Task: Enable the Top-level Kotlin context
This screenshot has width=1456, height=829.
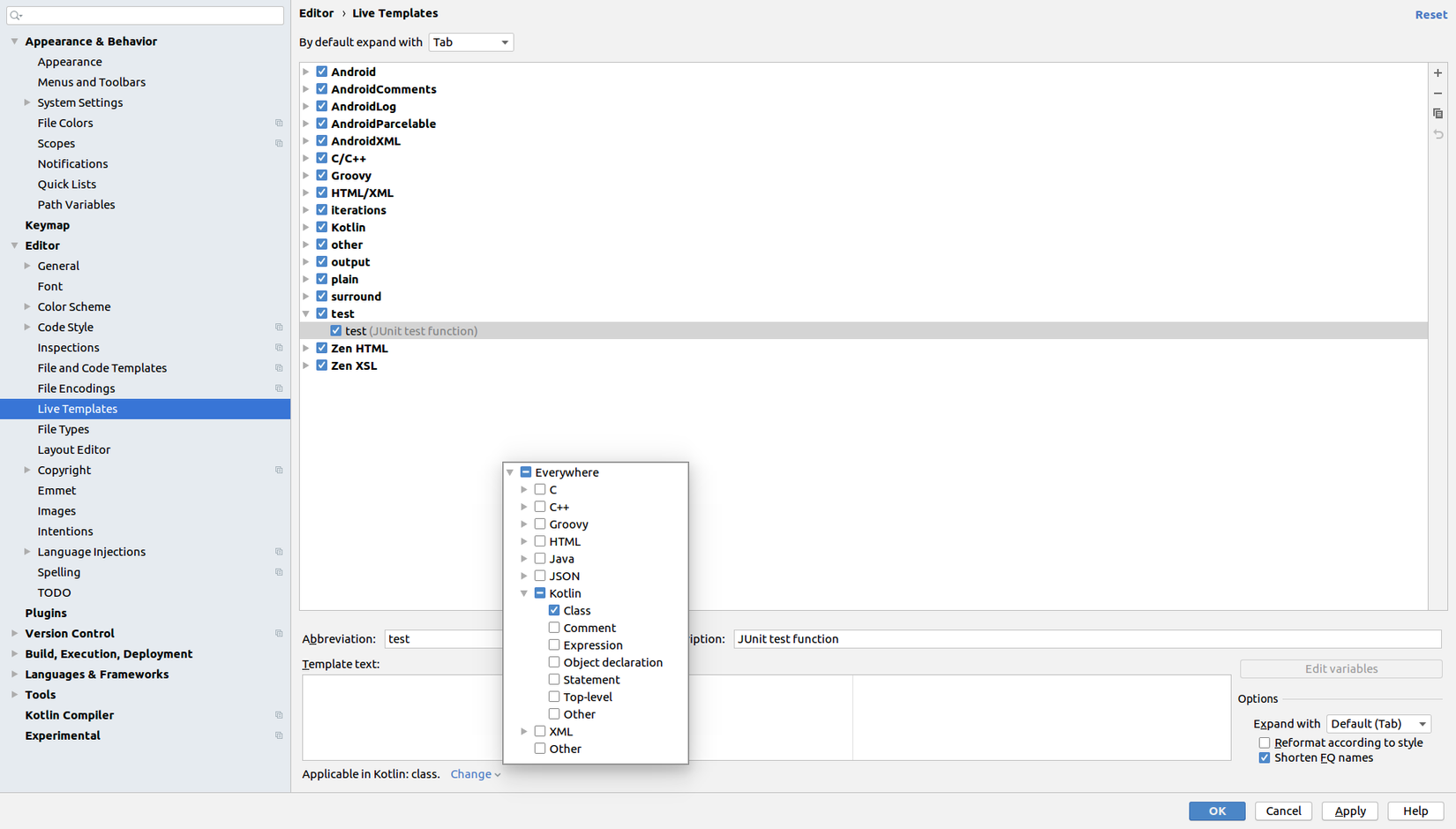Action: pos(554,697)
